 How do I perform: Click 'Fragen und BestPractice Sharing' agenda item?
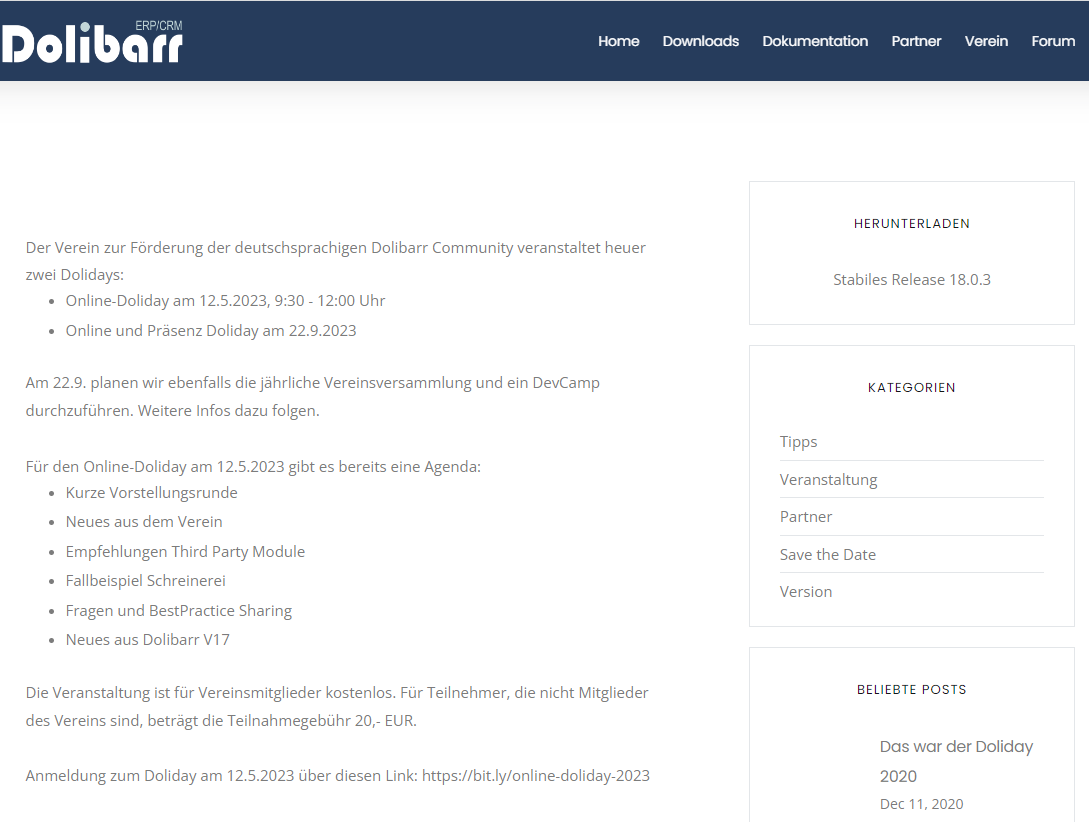(178, 611)
